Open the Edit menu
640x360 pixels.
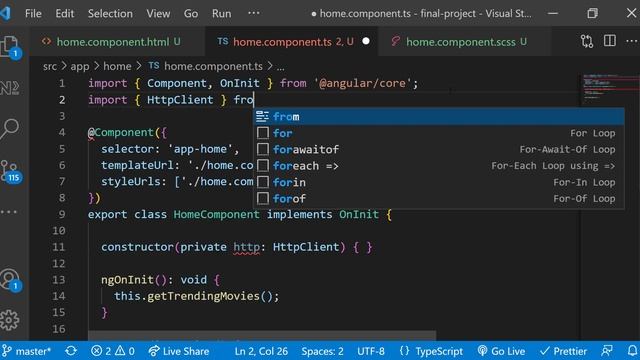[64, 13]
